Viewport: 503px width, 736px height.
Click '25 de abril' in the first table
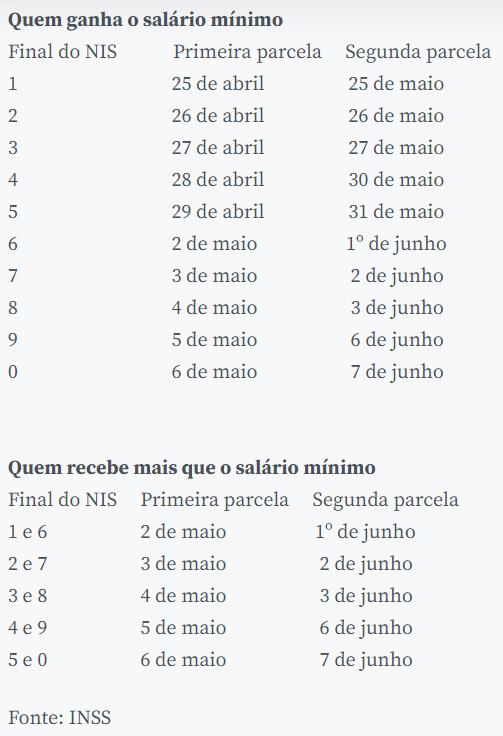(218, 84)
